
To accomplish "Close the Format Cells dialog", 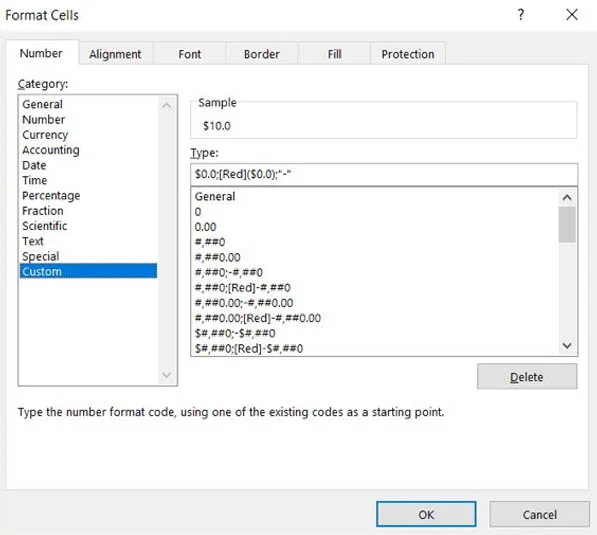I will click(x=571, y=15).
